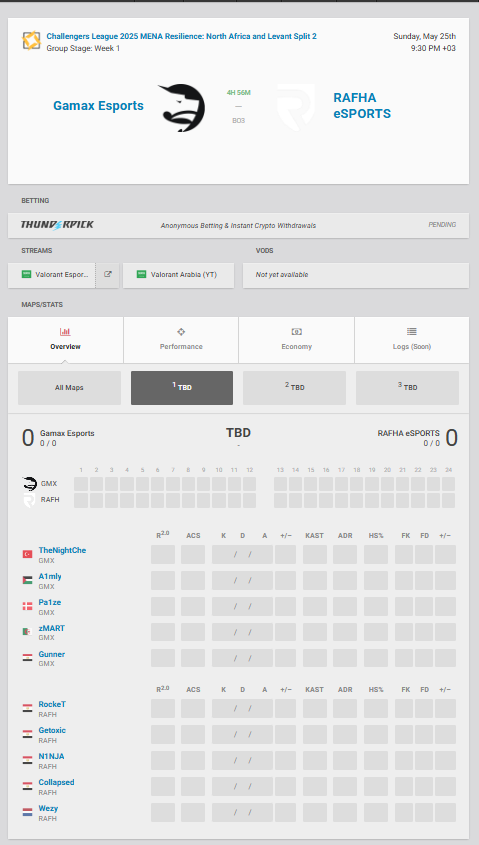Click Pa1ze's country flag
Image resolution: width=479 pixels, height=845 pixels.
[x=27, y=606]
